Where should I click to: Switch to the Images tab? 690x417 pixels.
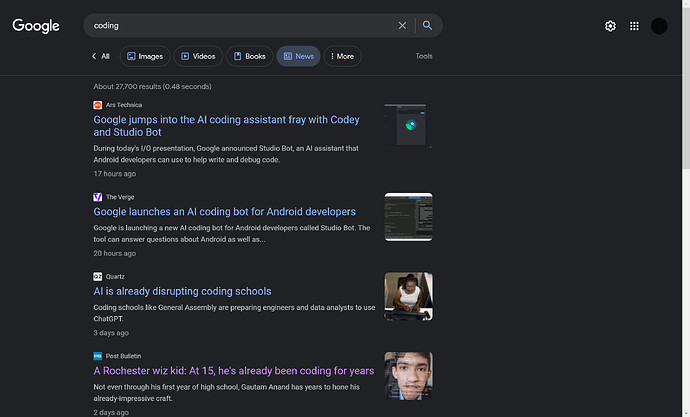(x=145, y=56)
